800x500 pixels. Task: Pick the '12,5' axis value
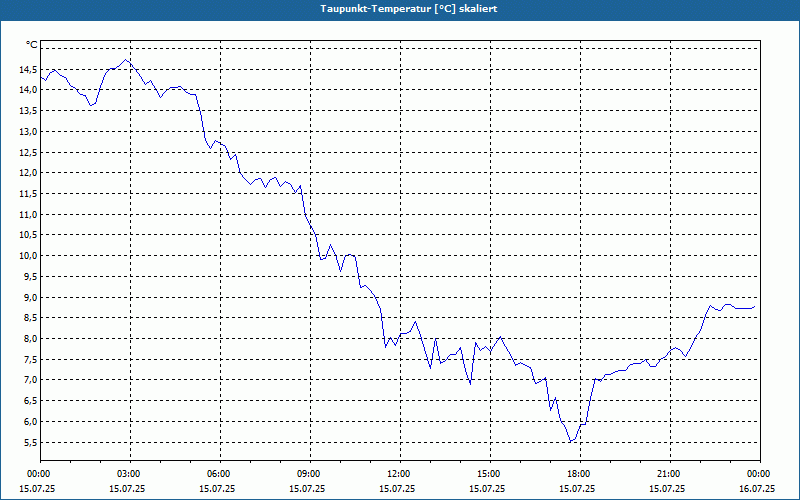[x=29, y=152]
